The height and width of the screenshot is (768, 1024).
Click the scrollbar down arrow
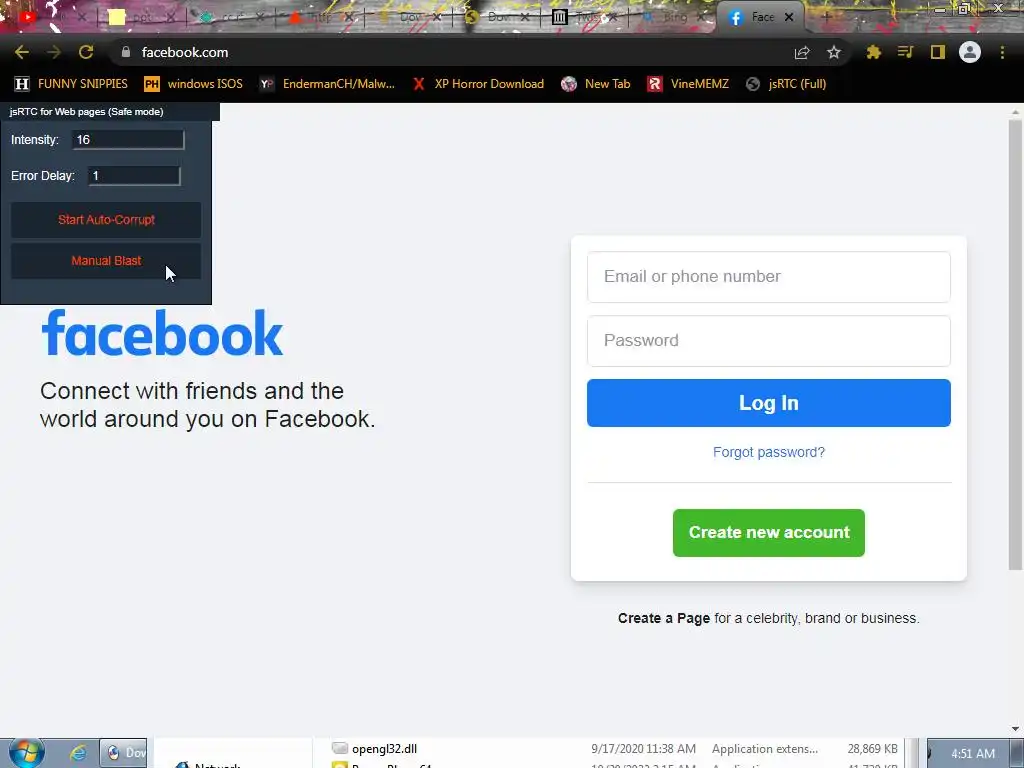click(1015, 729)
